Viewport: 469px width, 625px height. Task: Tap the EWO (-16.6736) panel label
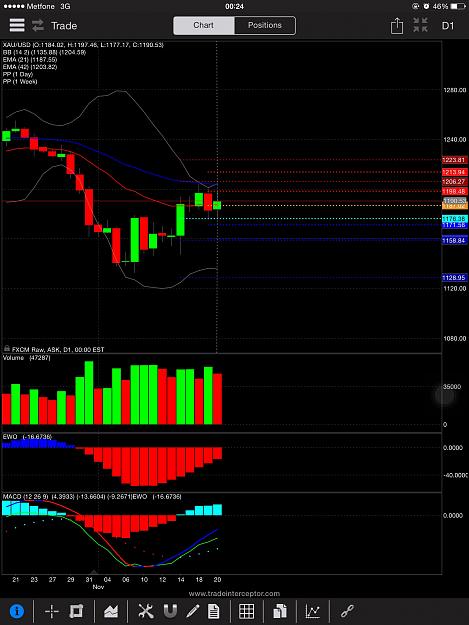[x=27, y=436]
